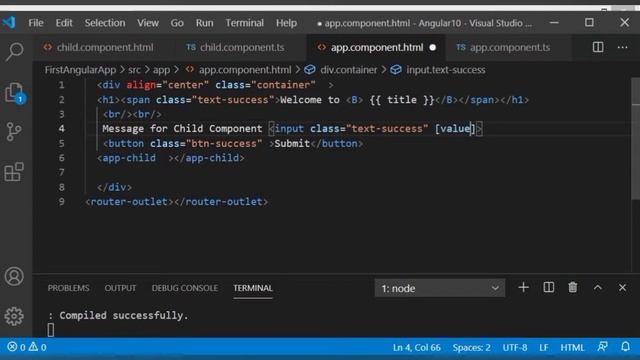This screenshot has height=360, width=640.
Task: Open the Go menu
Action: pos(177,23)
